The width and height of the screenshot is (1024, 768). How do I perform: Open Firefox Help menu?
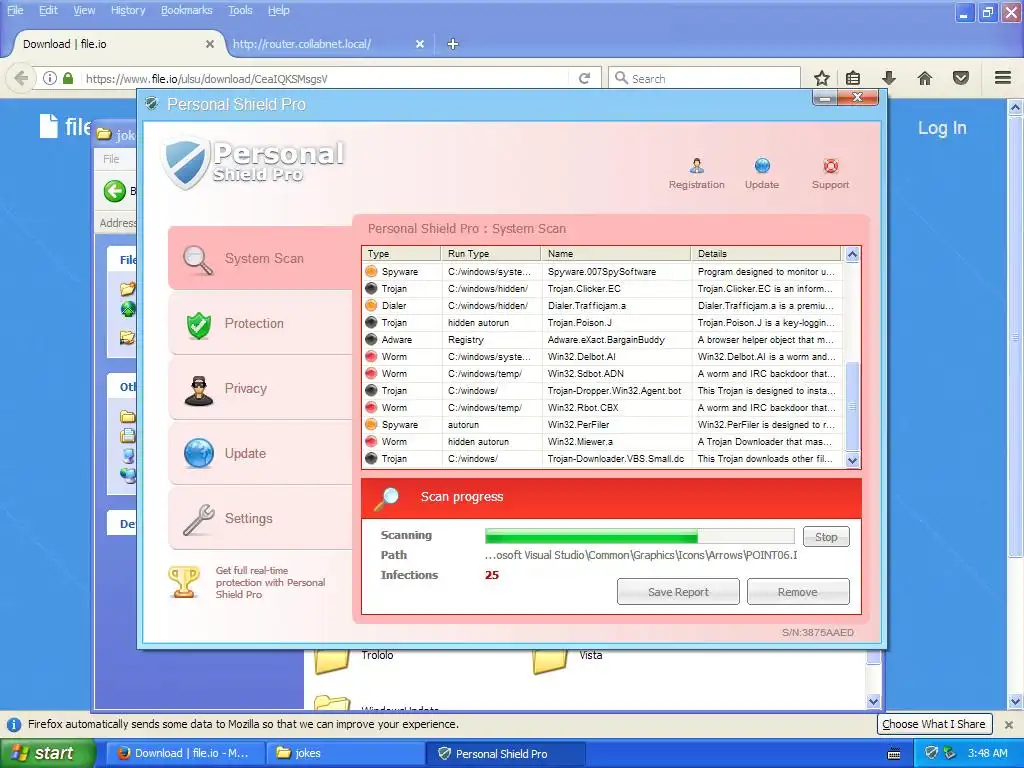[x=279, y=10]
